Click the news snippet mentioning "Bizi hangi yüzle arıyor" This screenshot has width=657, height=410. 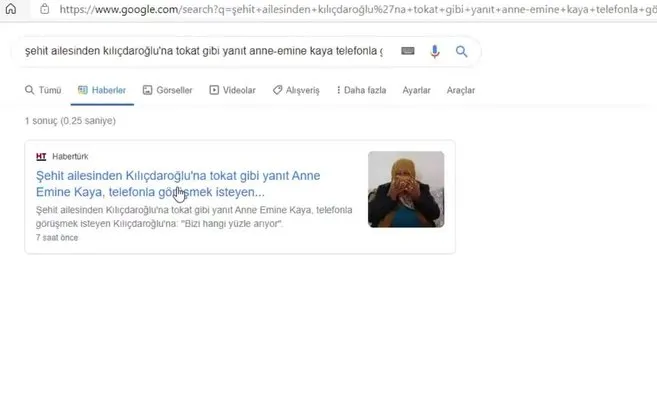194,217
